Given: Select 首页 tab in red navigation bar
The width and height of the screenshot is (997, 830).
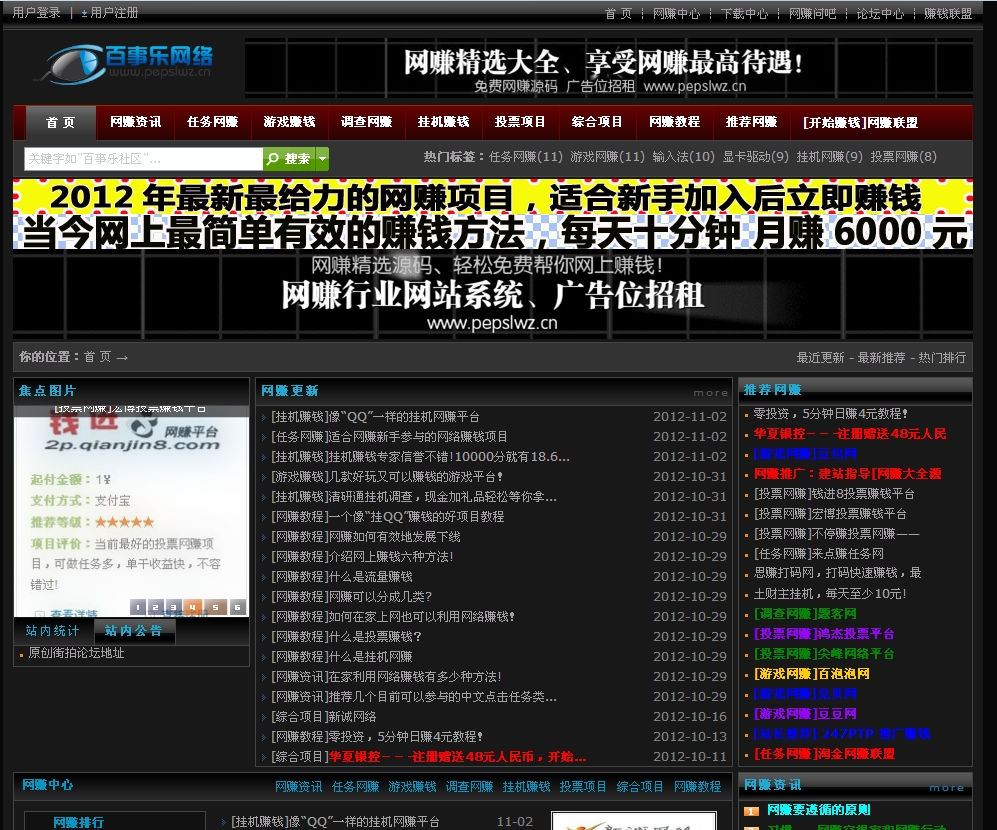Looking at the screenshot, I should [x=60, y=122].
